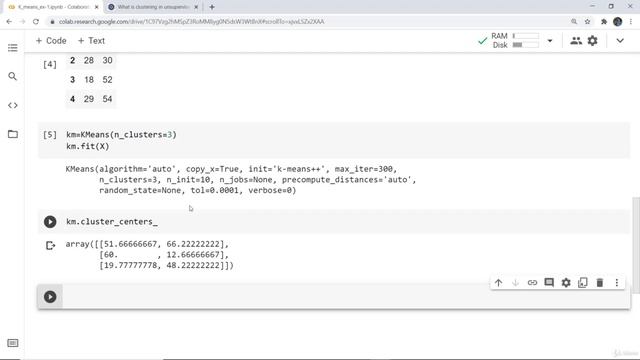Bookmark this page with the star icon
The height and width of the screenshot is (360, 640).
(587, 22)
